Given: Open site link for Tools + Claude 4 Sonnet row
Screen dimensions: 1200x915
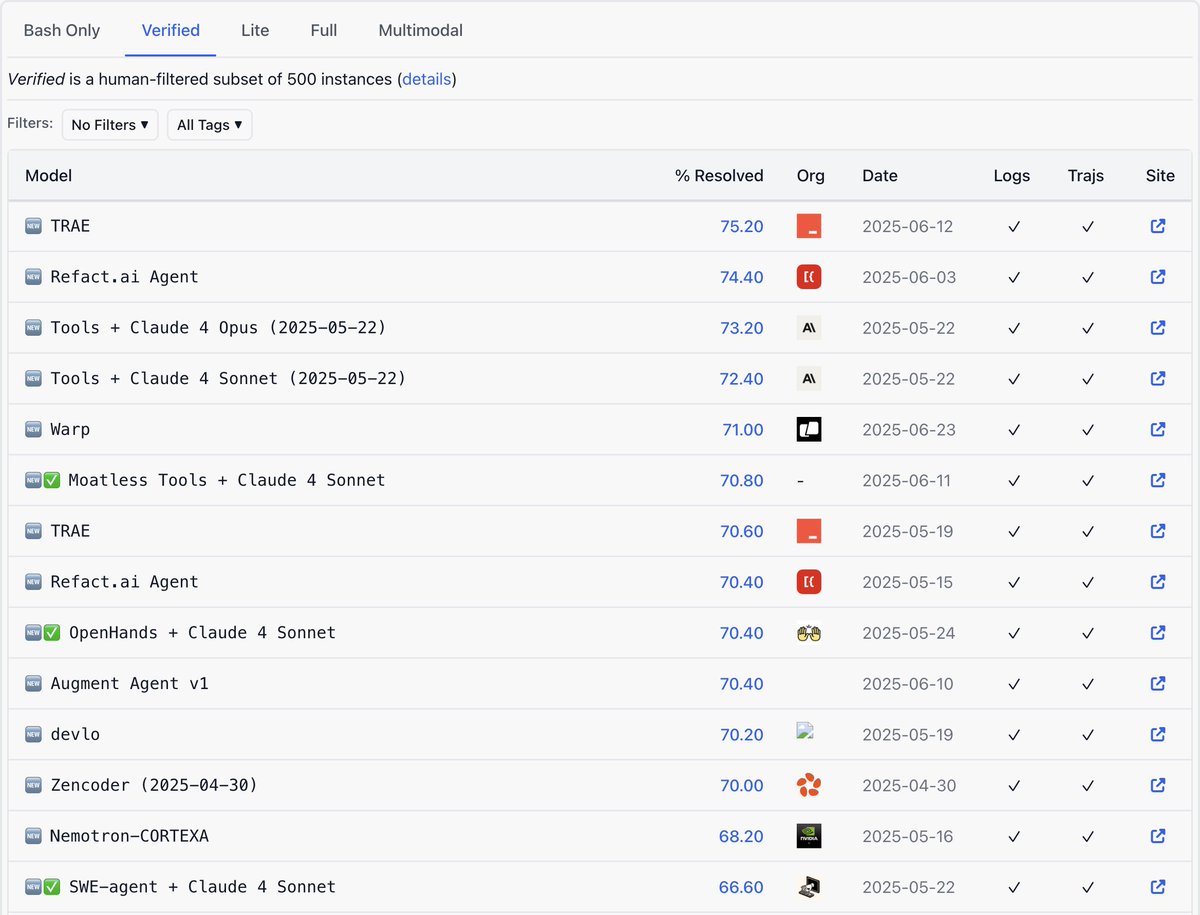Looking at the screenshot, I should pos(1158,378).
